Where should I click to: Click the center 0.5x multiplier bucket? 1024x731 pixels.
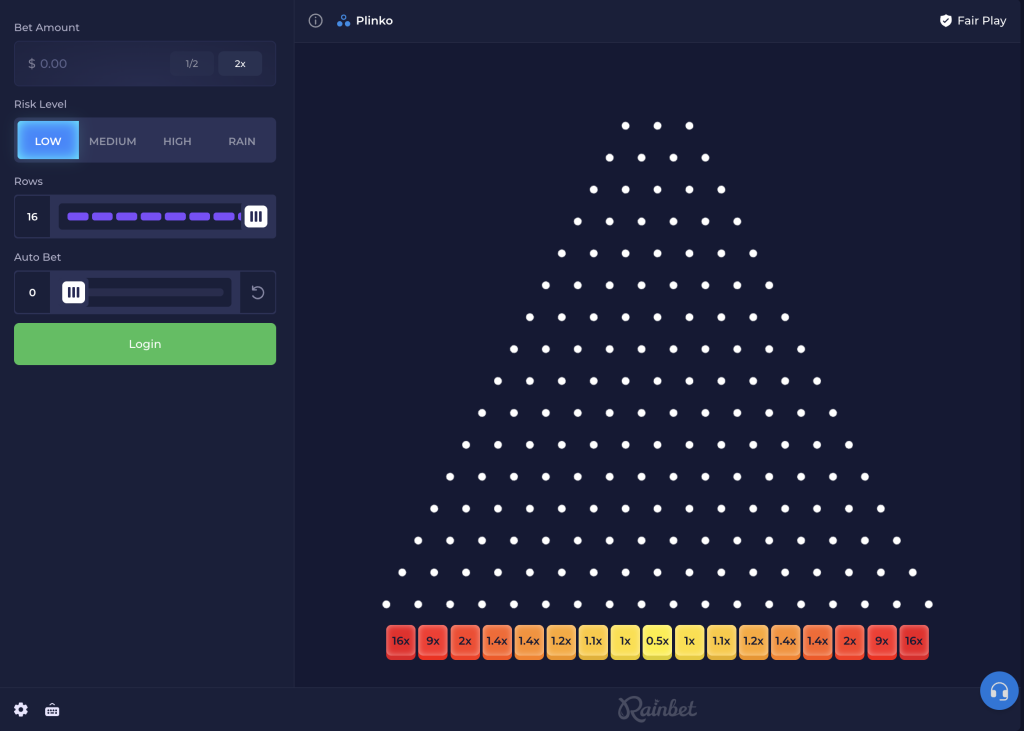point(657,642)
